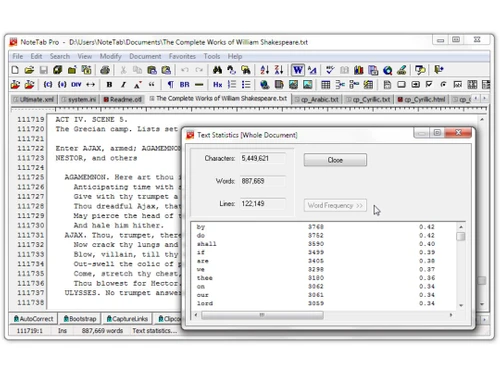Open the Bootstrap clip library tab
500x375 pixels.
point(80,319)
